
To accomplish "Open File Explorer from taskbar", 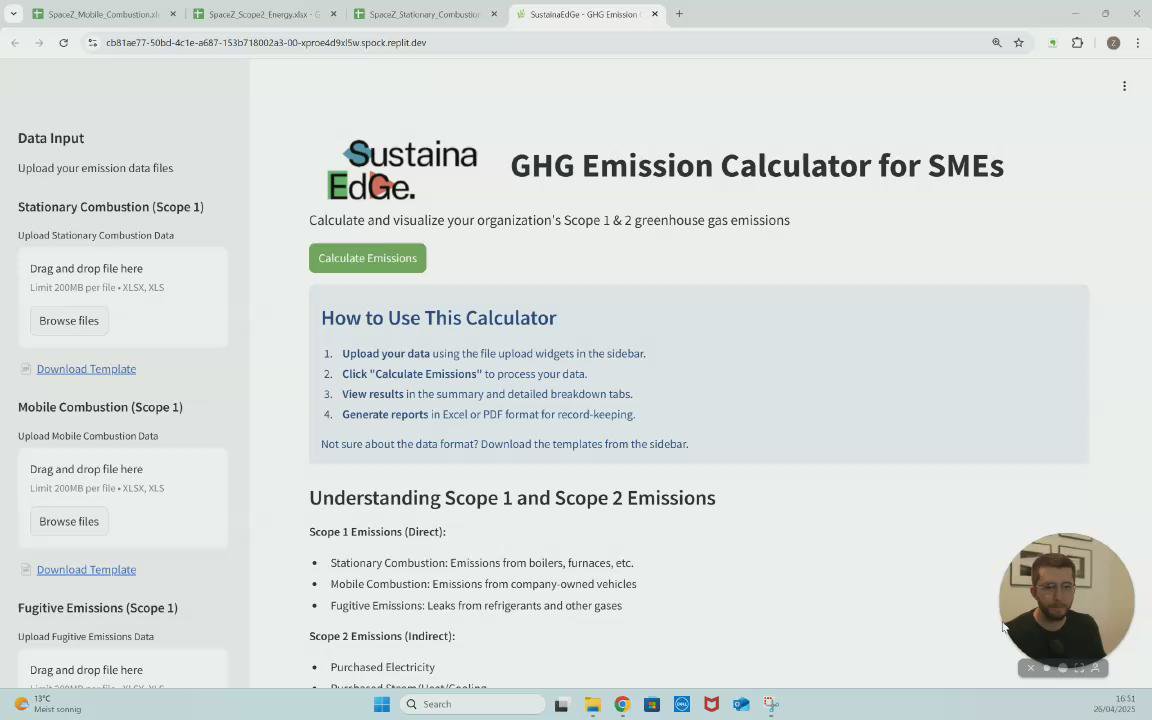I will [593, 705].
